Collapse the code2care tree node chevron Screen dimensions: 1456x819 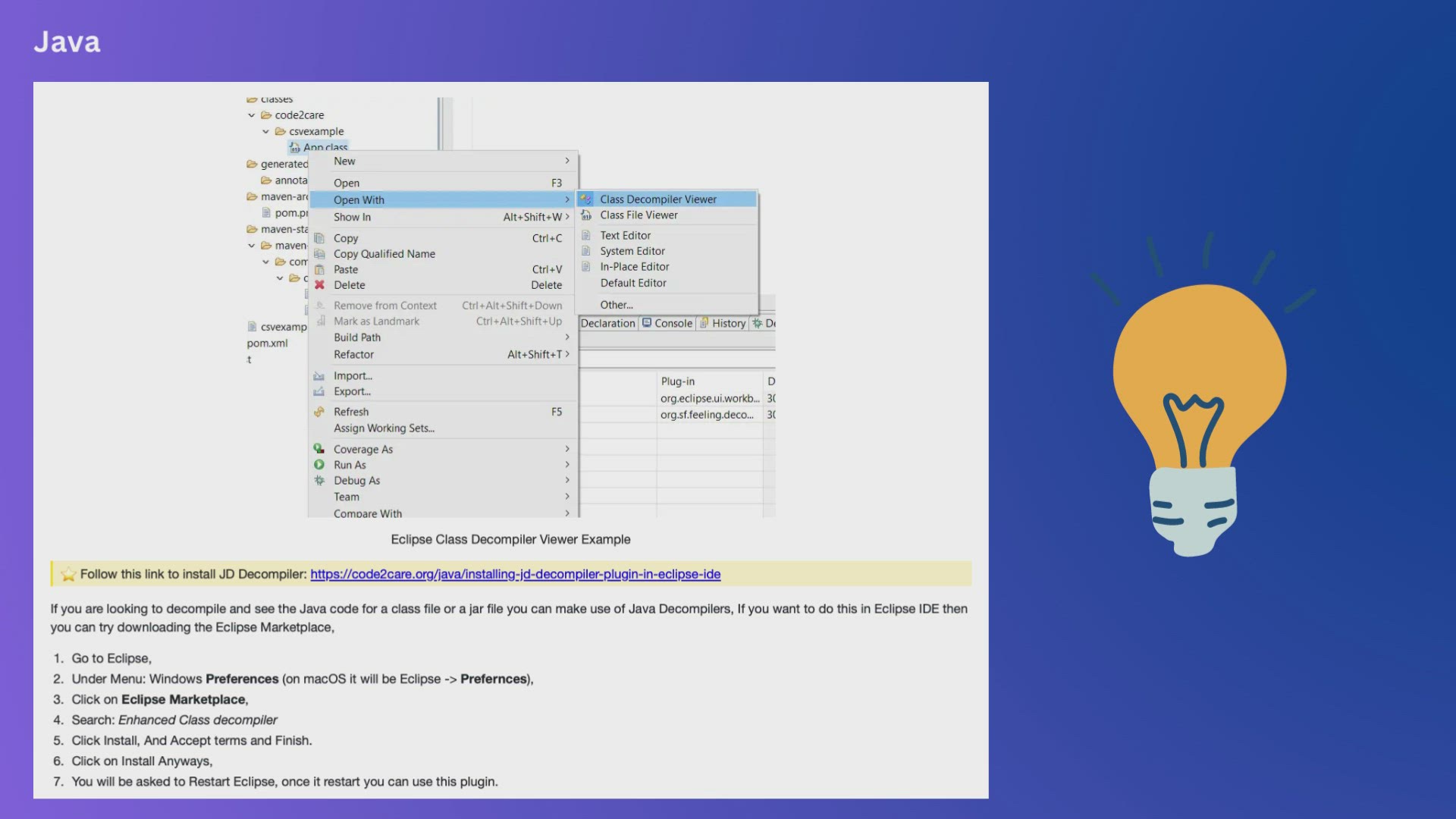pos(251,115)
